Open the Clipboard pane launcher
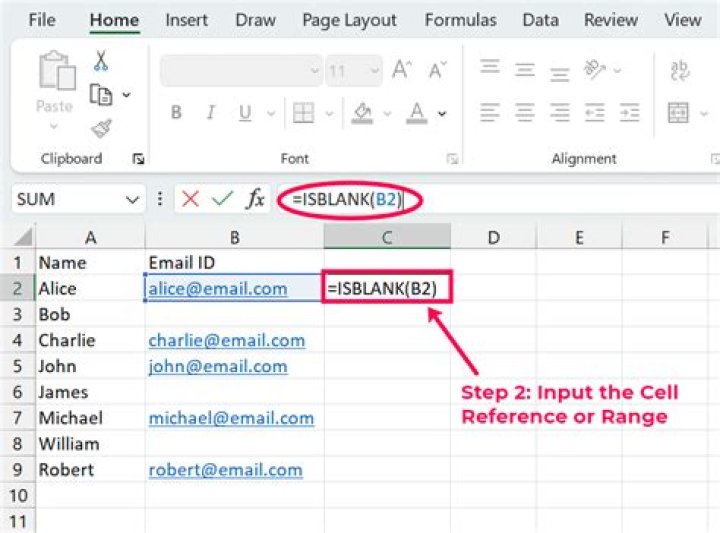Viewport: 720px width, 533px height. click(138, 159)
